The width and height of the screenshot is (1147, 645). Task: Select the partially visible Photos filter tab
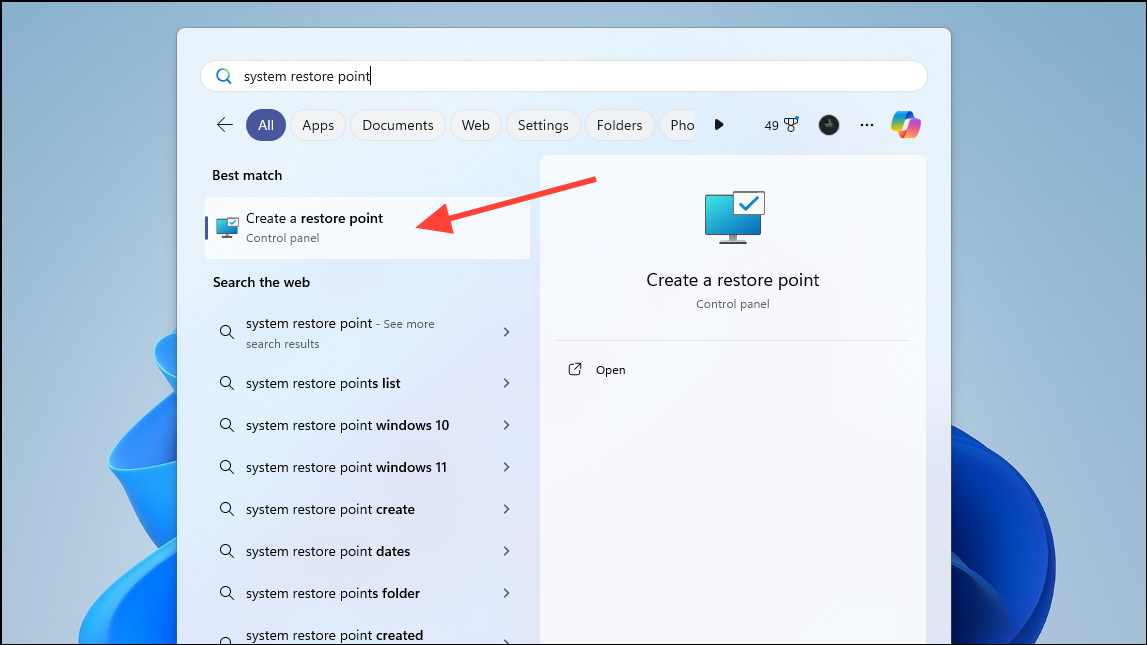click(678, 125)
